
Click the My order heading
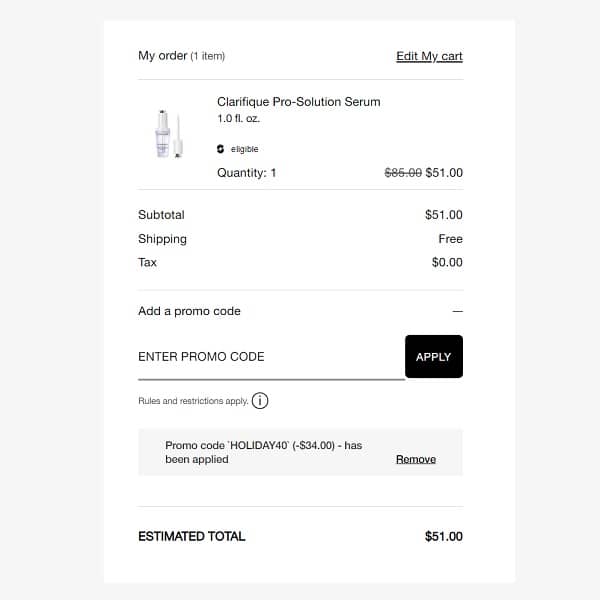click(x=163, y=56)
